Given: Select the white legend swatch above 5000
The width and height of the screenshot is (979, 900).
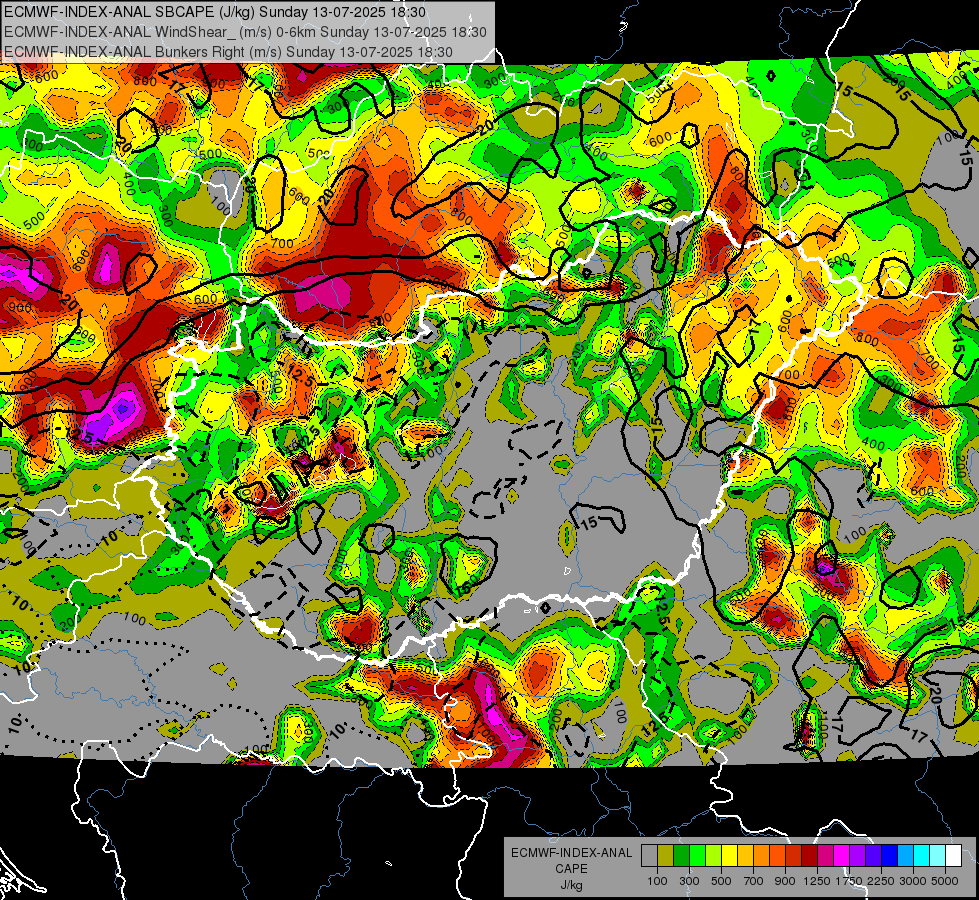Looking at the screenshot, I should 953,856.
